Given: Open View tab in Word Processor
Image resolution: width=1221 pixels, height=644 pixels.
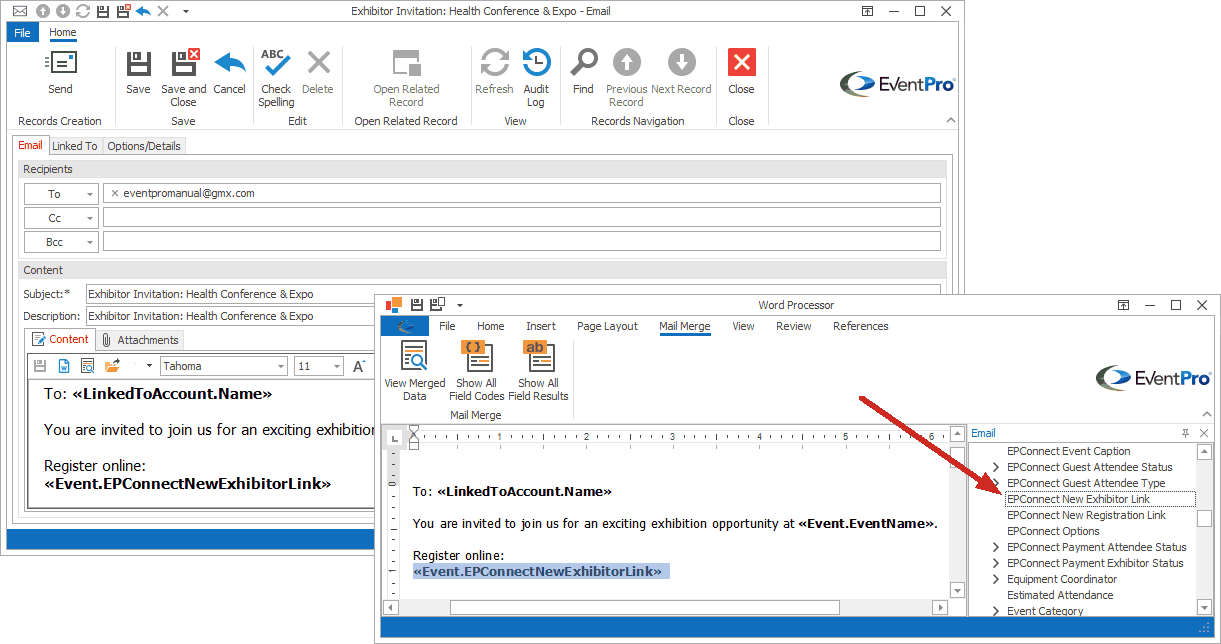Looking at the screenshot, I should coord(743,326).
